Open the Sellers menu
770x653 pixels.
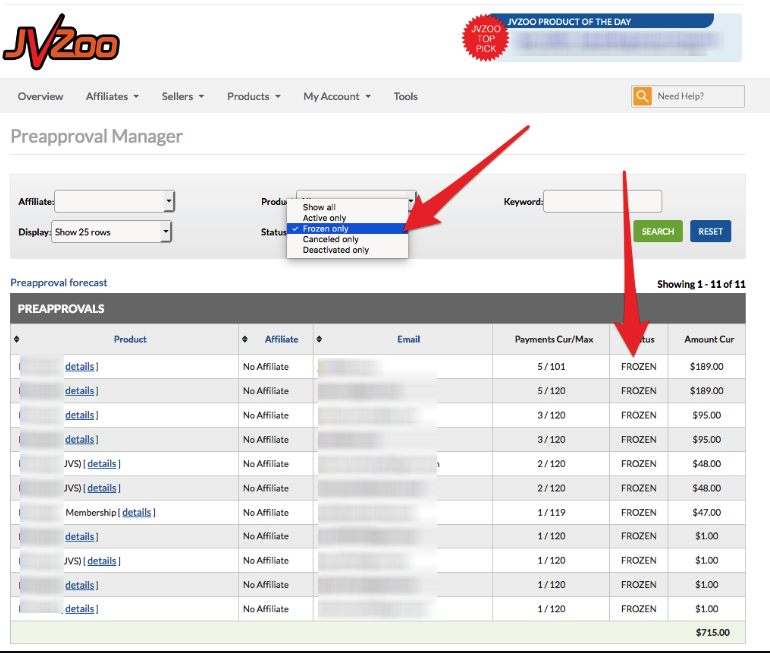click(183, 96)
